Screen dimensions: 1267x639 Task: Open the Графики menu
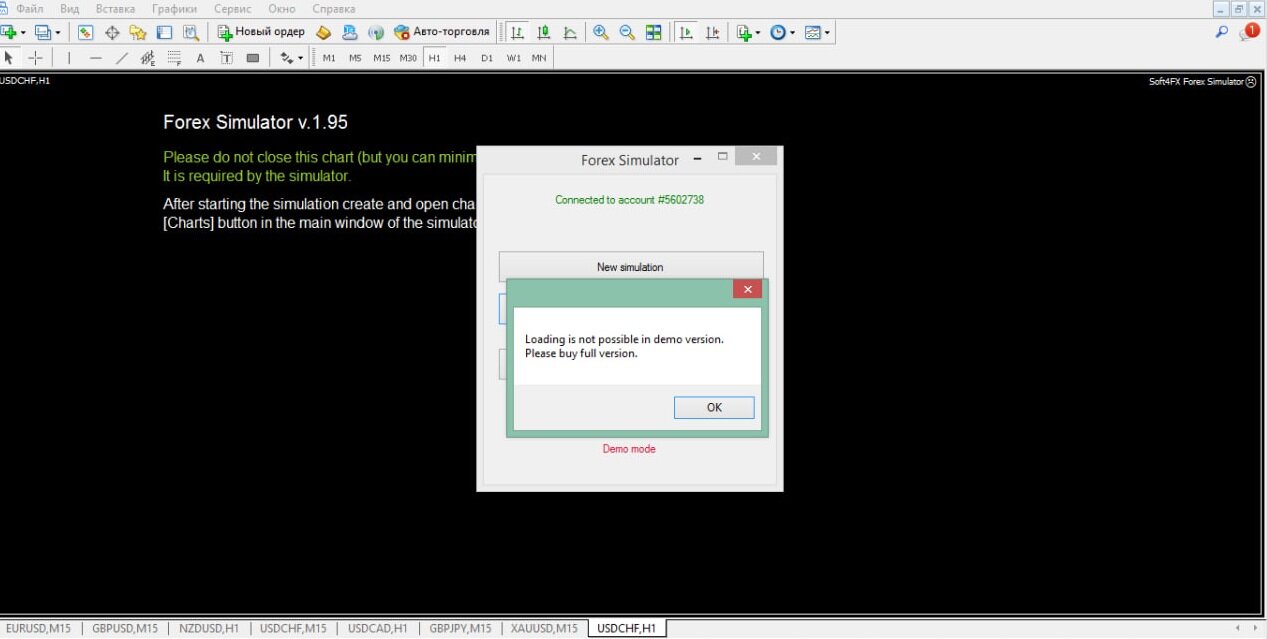pos(175,8)
